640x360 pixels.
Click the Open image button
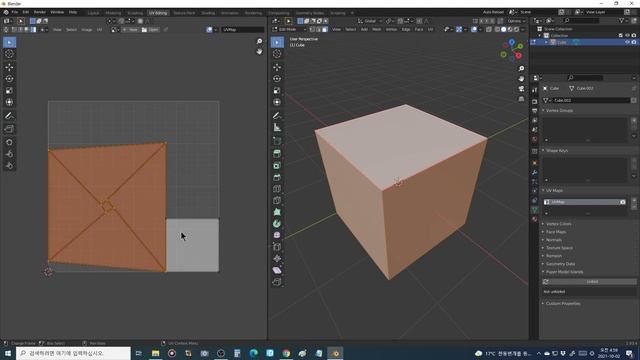pyautogui.click(x=150, y=29)
